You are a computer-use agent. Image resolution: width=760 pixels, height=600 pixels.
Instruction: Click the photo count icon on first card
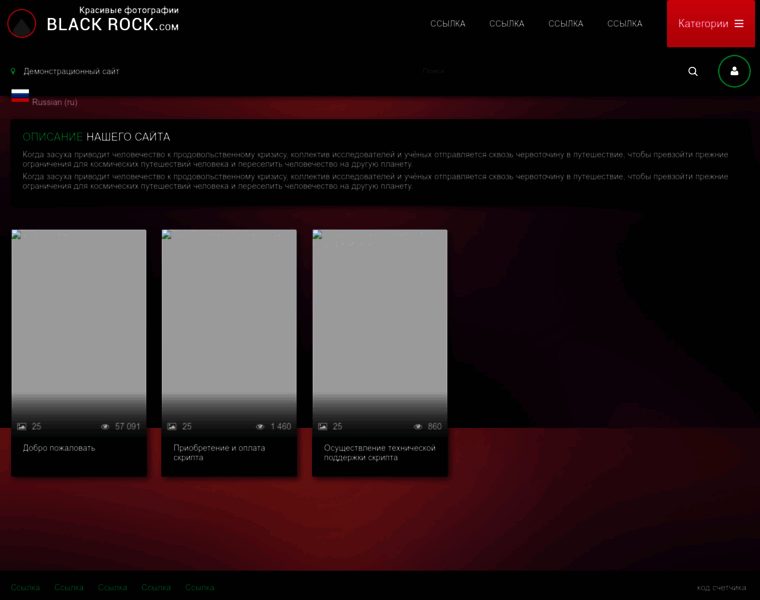point(22,426)
